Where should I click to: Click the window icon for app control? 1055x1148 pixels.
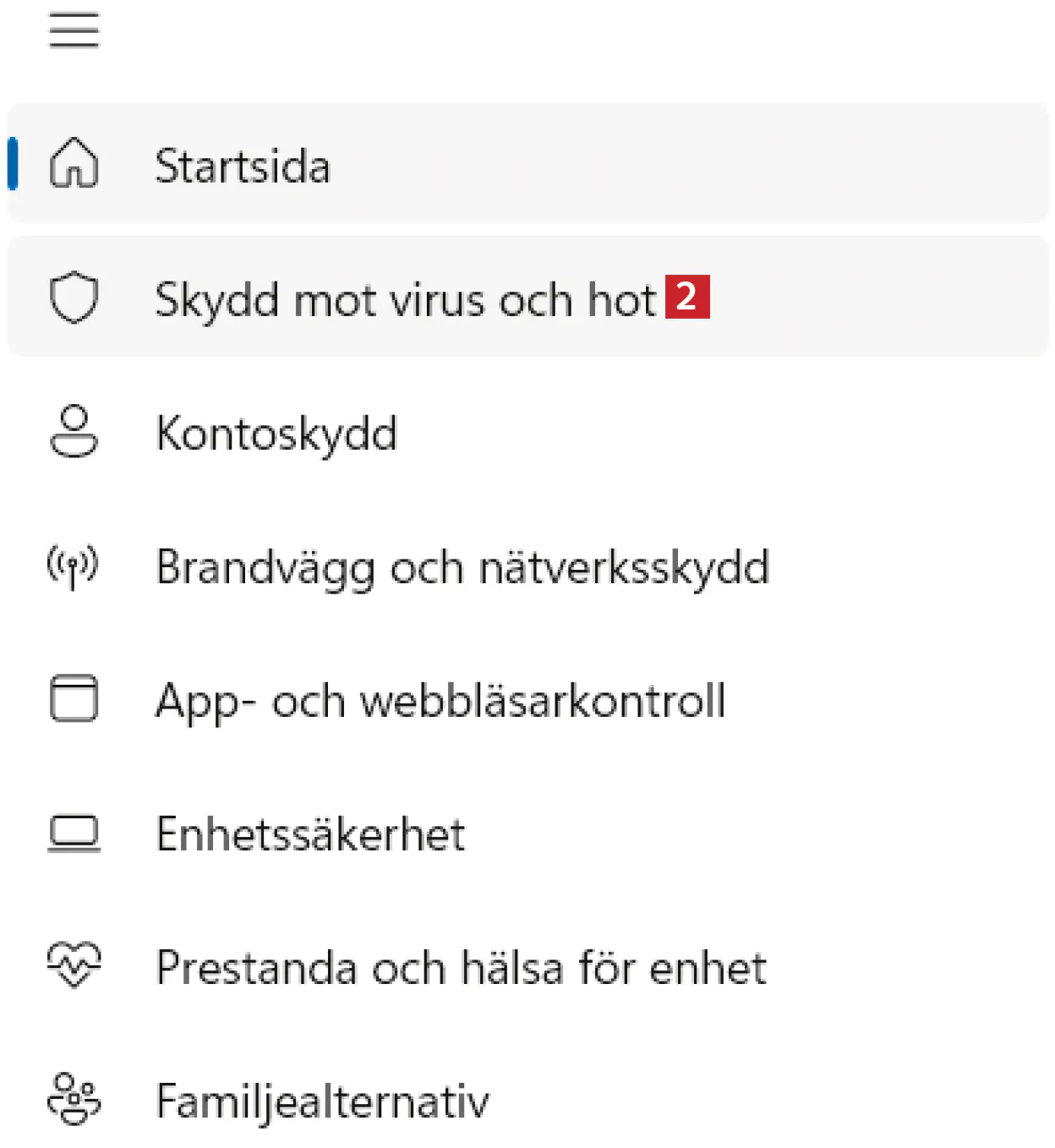pyautogui.click(x=74, y=699)
